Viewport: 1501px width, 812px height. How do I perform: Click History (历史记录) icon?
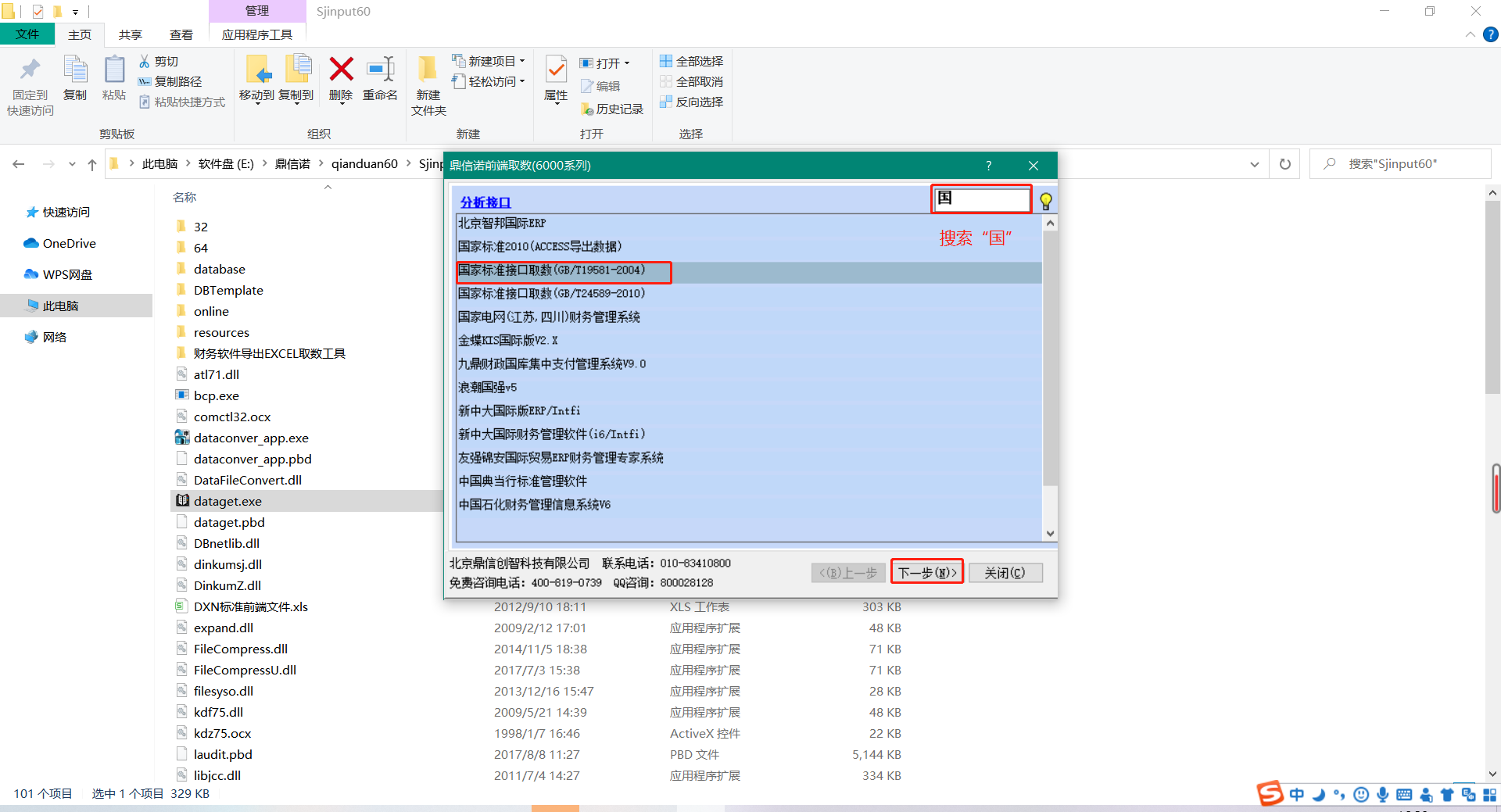(x=587, y=109)
